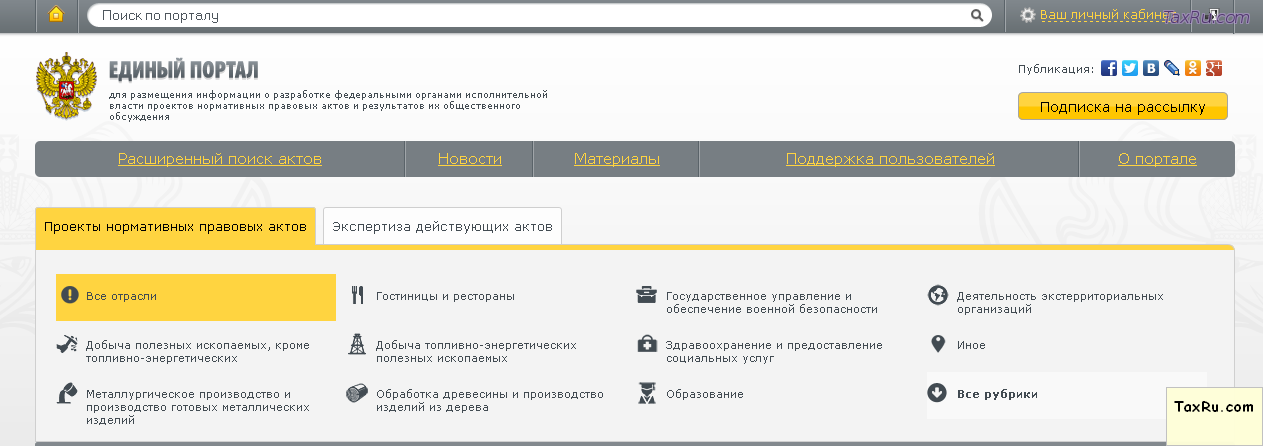Image resolution: width=1263 pixels, height=446 pixels.
Task: Open 'О портале' menu item
Action: click(x=1157, y=159)
